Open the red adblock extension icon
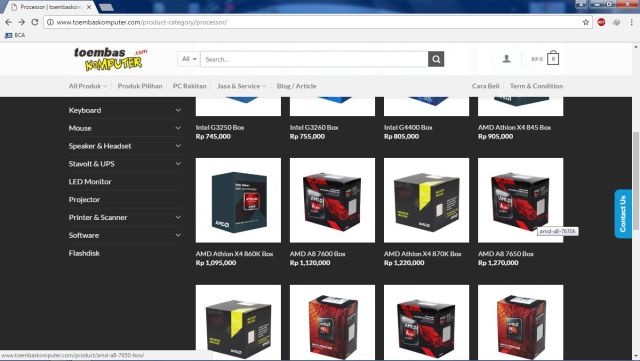The height and width of the screenshot is (361, 640). [601, 22]
